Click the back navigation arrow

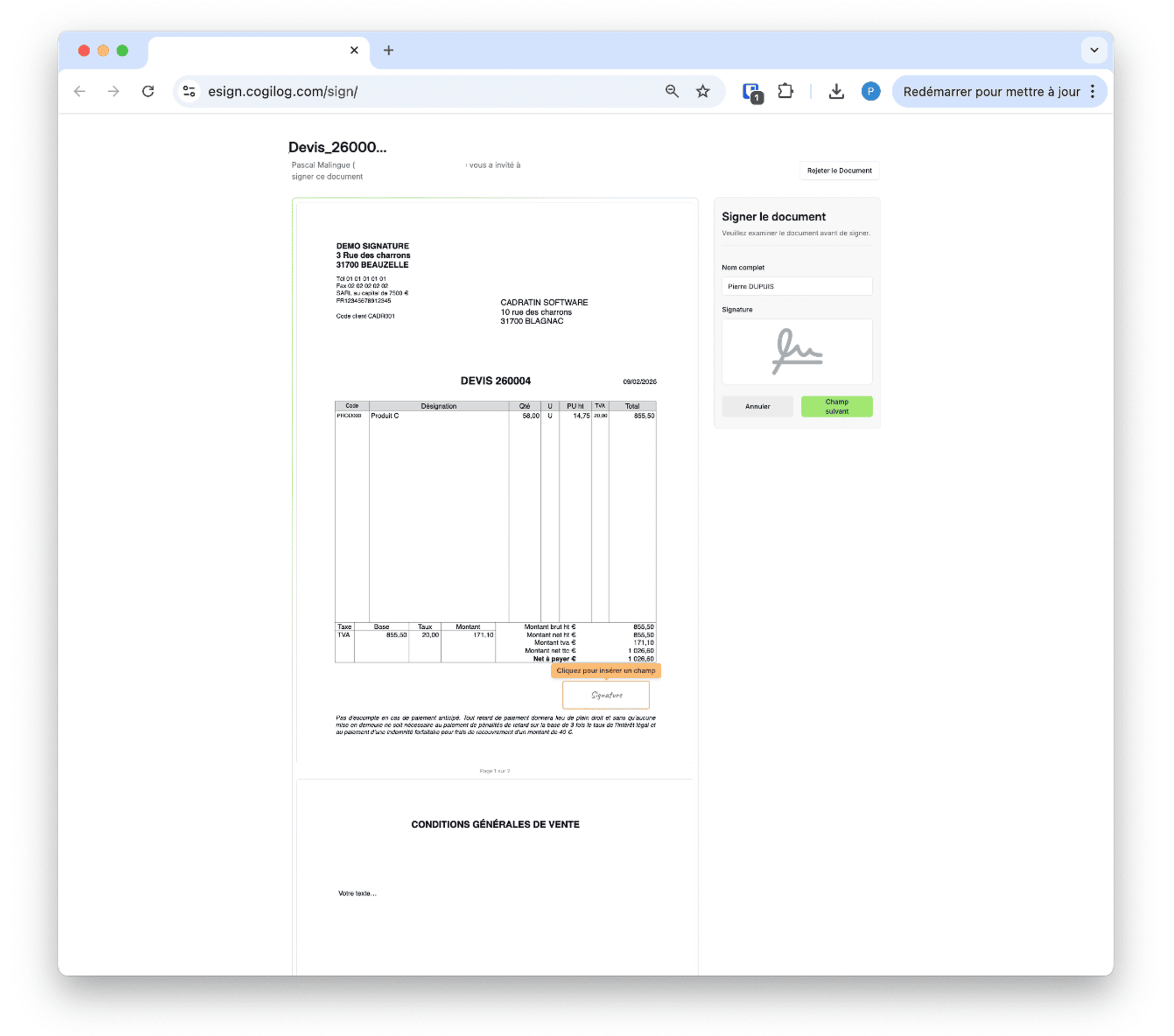coord(80,91)
